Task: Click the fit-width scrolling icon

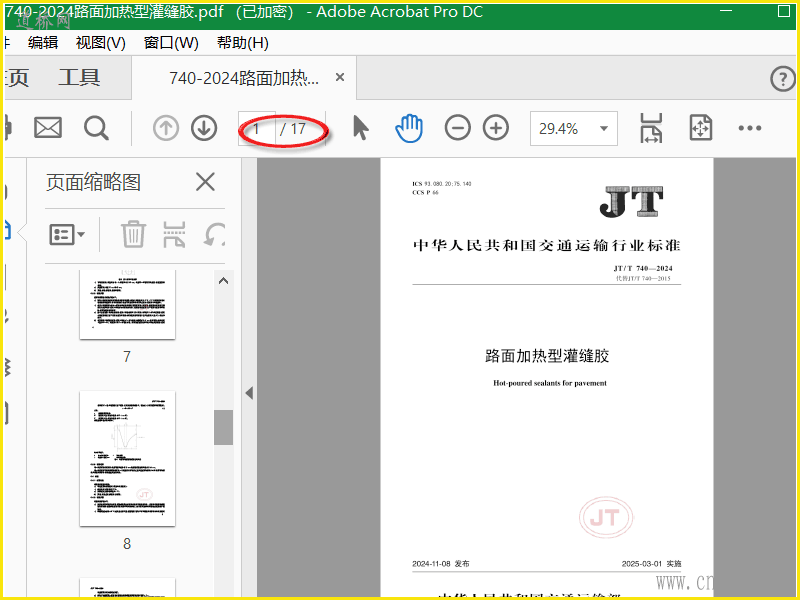Action: tap(651, 128)
